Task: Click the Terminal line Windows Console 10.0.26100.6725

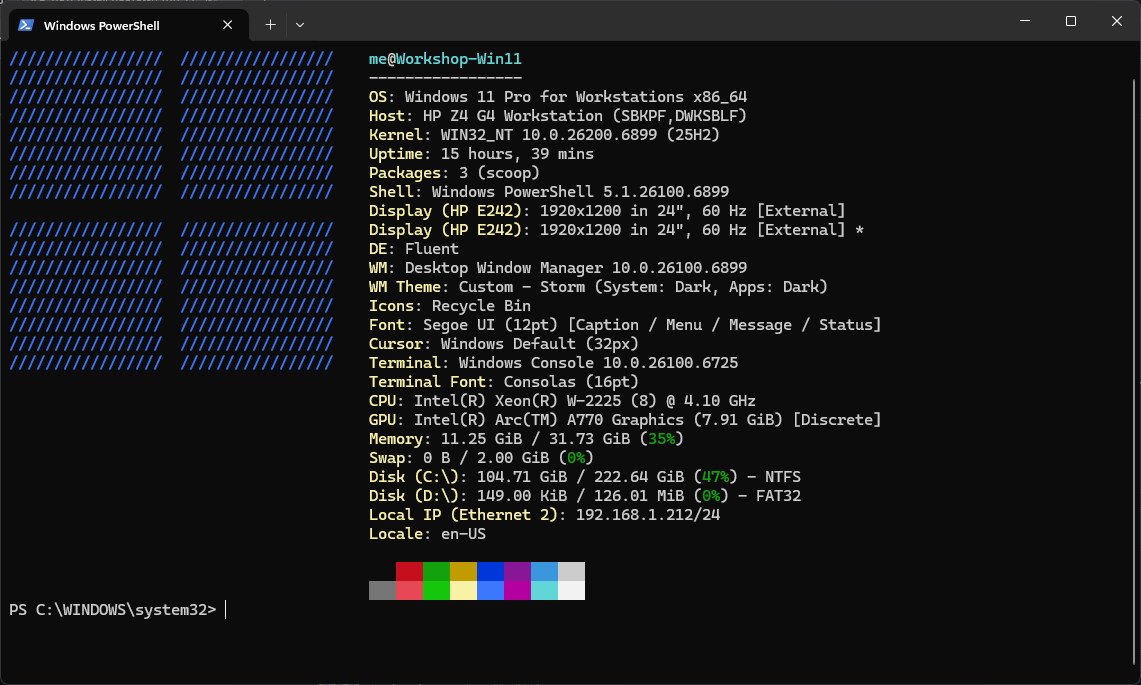Action: click(x=553, y=363)
